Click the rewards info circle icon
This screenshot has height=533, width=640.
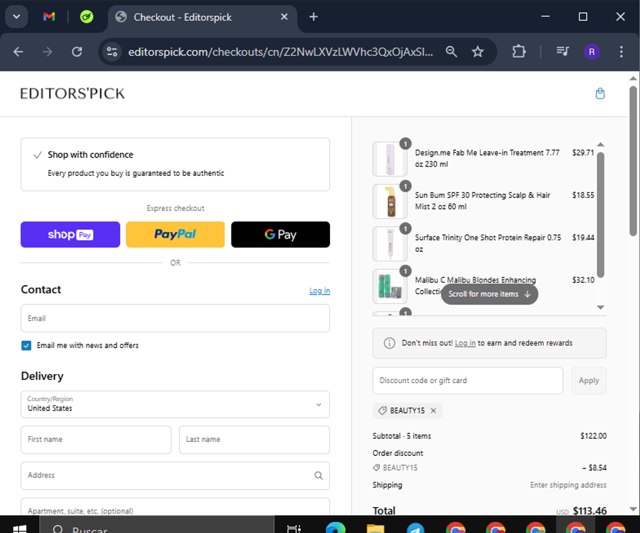[389, 343]
